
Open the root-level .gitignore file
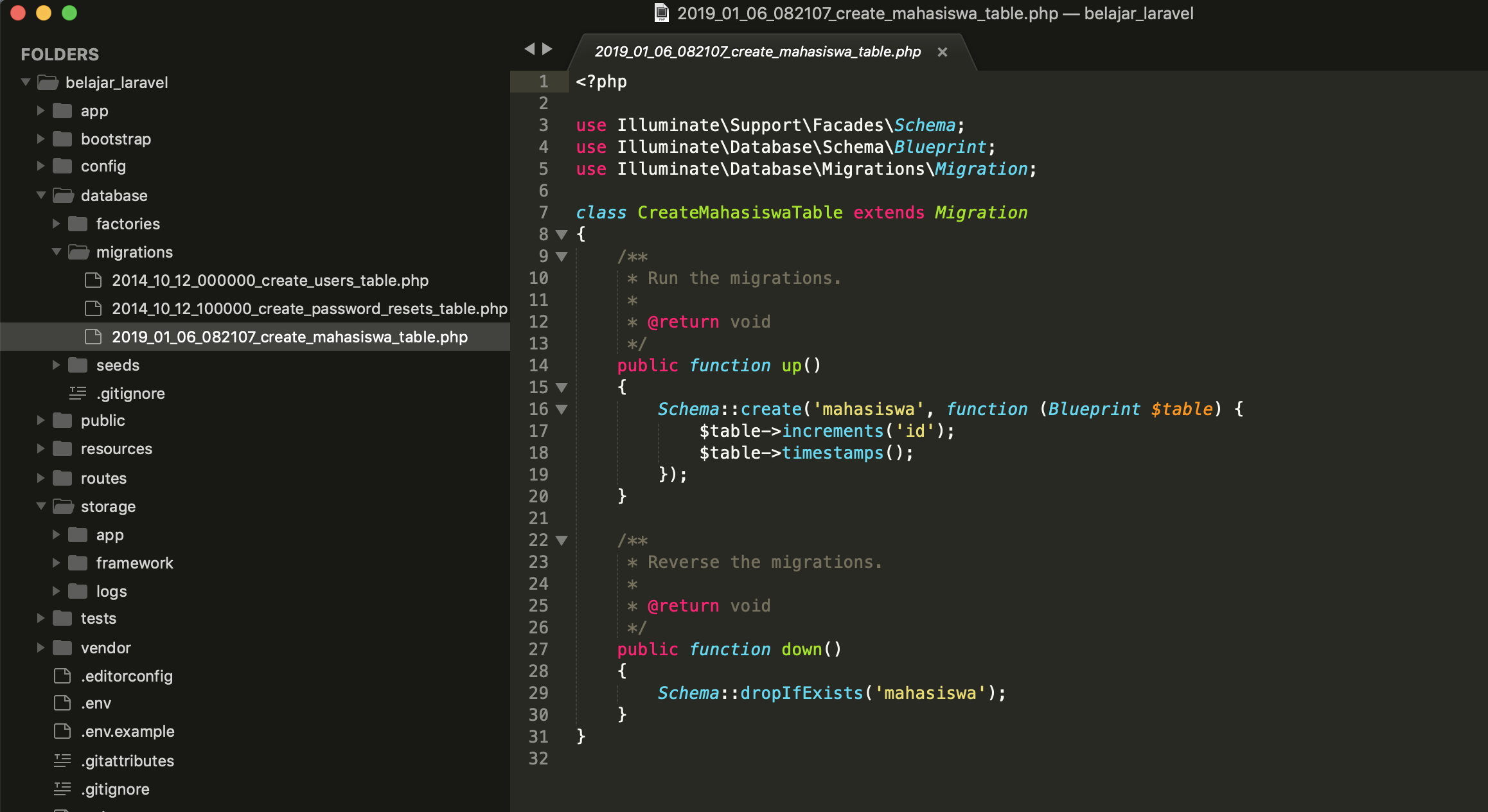tap(115, 789)
